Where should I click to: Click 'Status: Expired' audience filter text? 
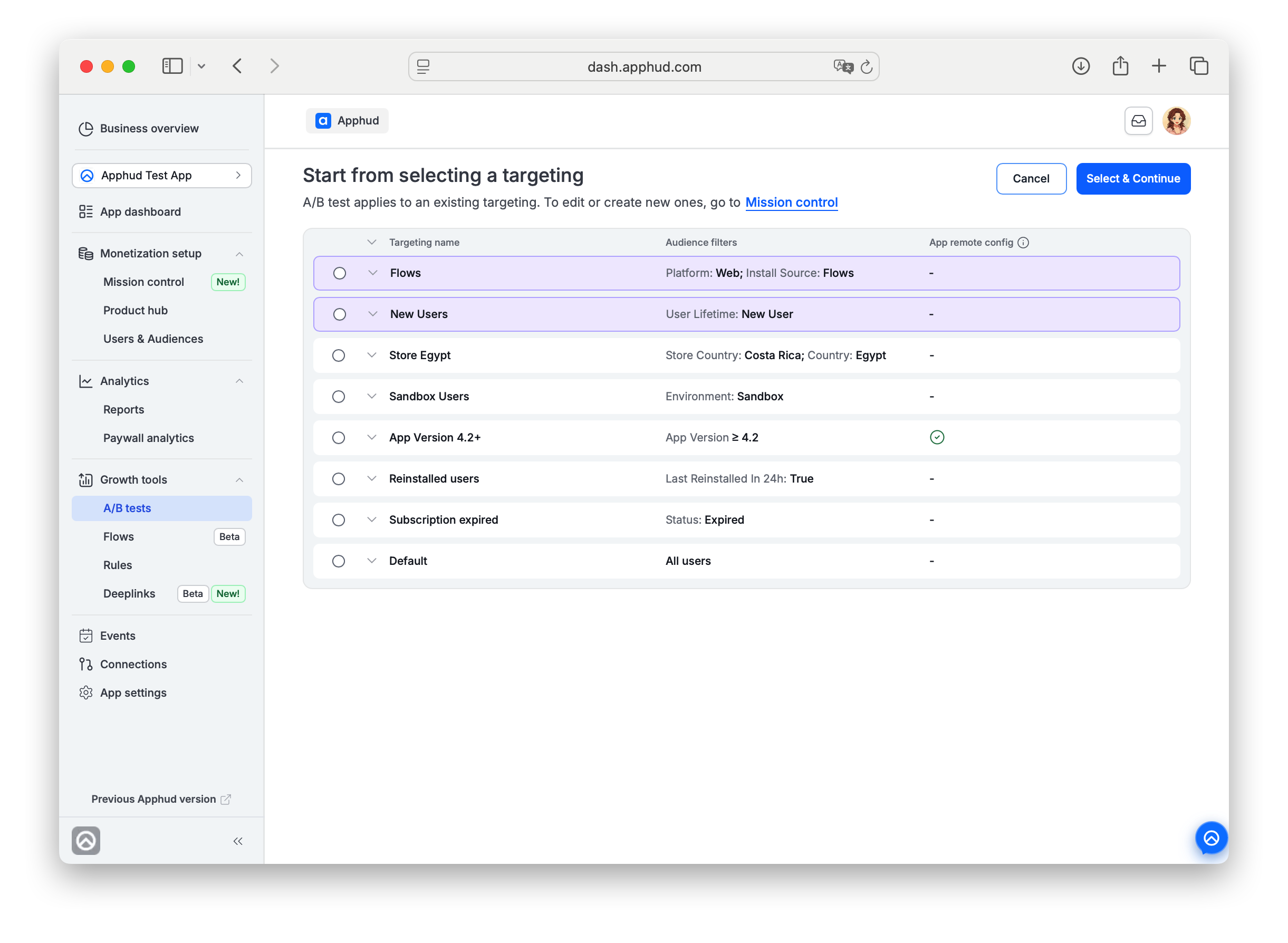(705, 520)
